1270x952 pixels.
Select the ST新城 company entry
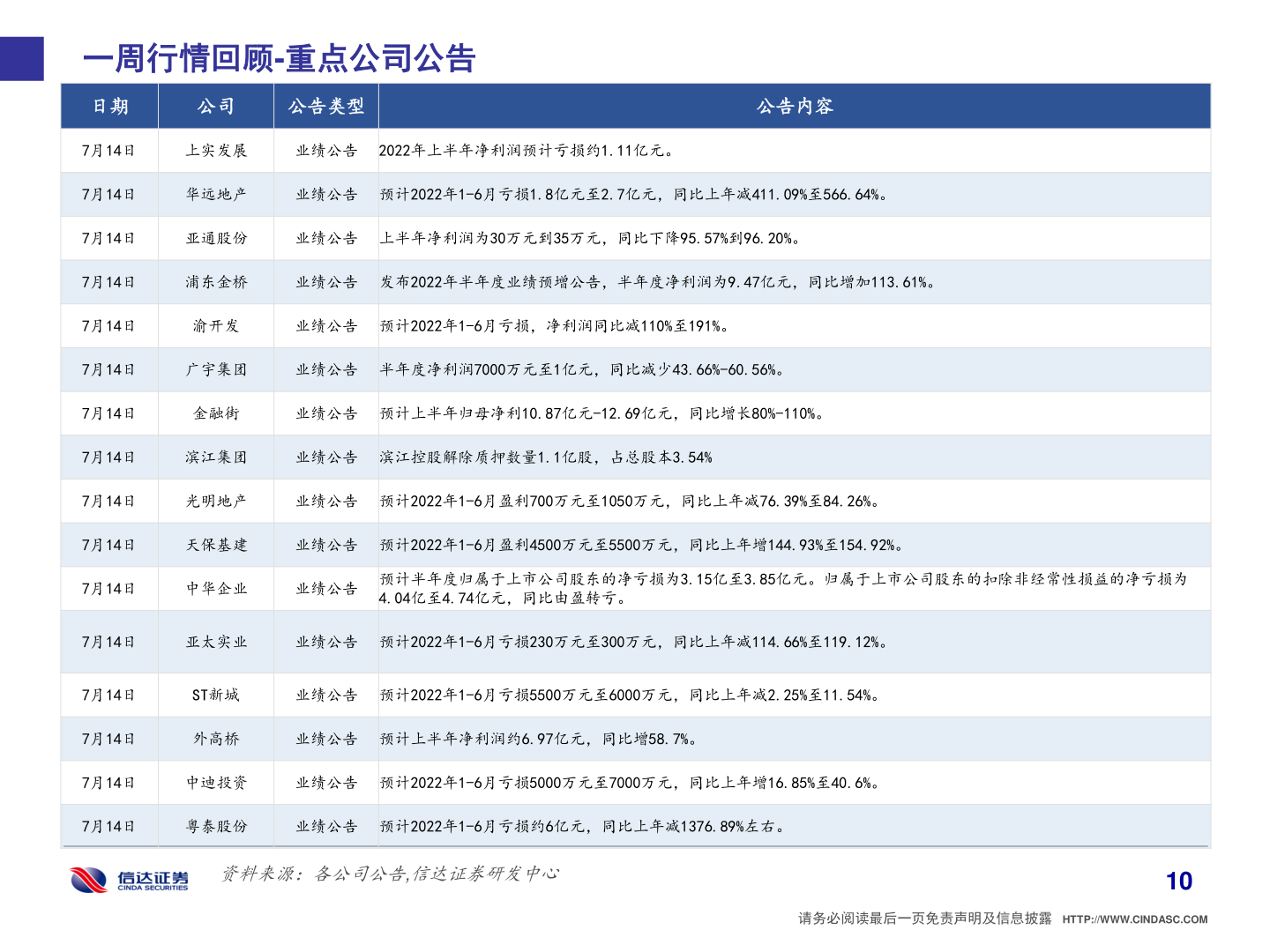[x=216, y=695]
